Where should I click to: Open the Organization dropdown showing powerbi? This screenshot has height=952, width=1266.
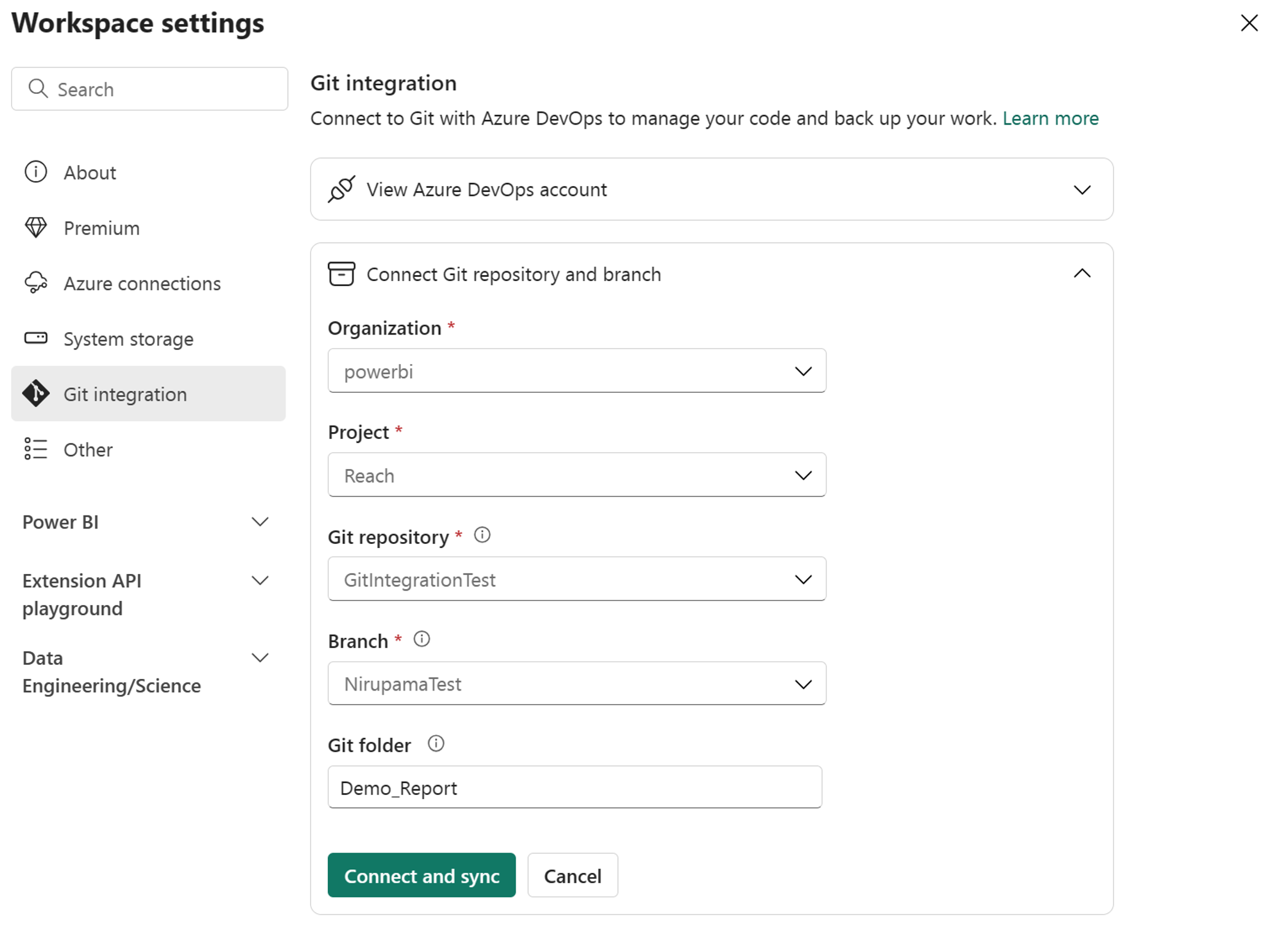(577, 371)
